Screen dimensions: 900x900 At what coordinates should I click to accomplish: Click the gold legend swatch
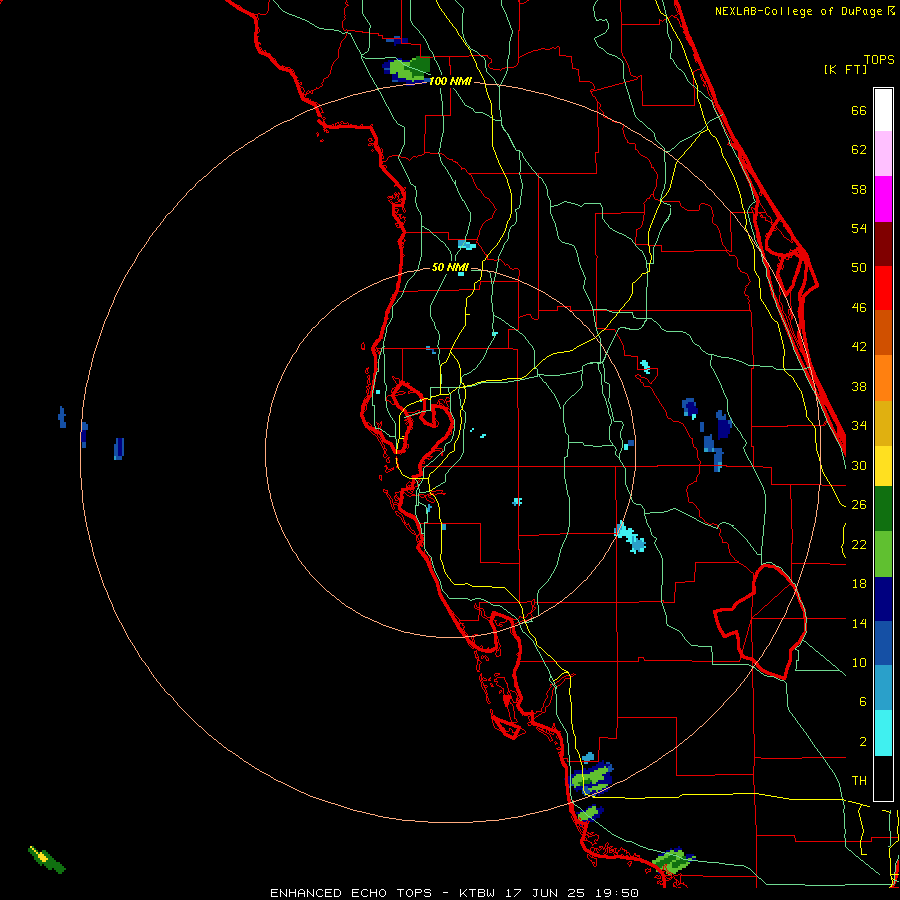coord(883,423)
